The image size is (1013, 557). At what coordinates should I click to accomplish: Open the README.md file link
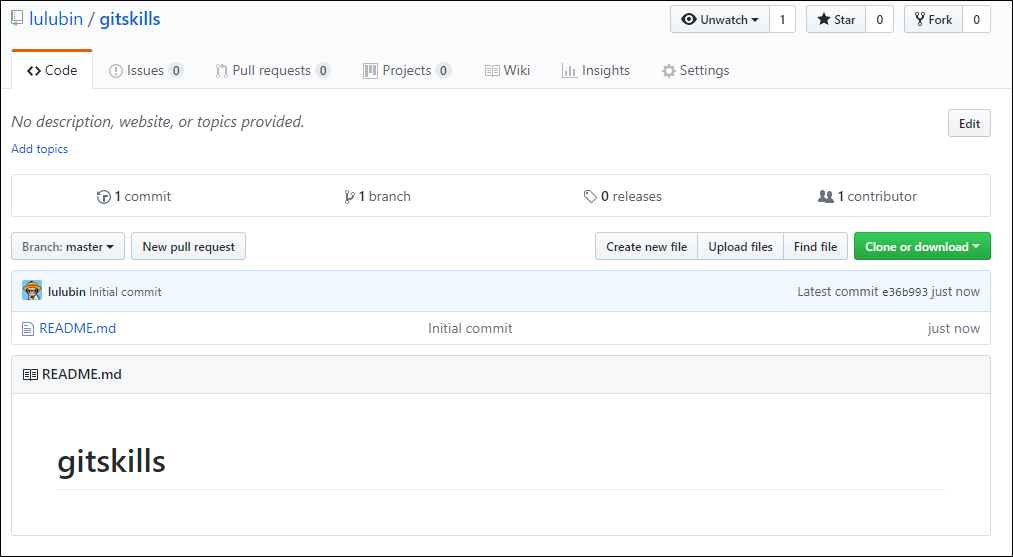click(x=78, y=328)
